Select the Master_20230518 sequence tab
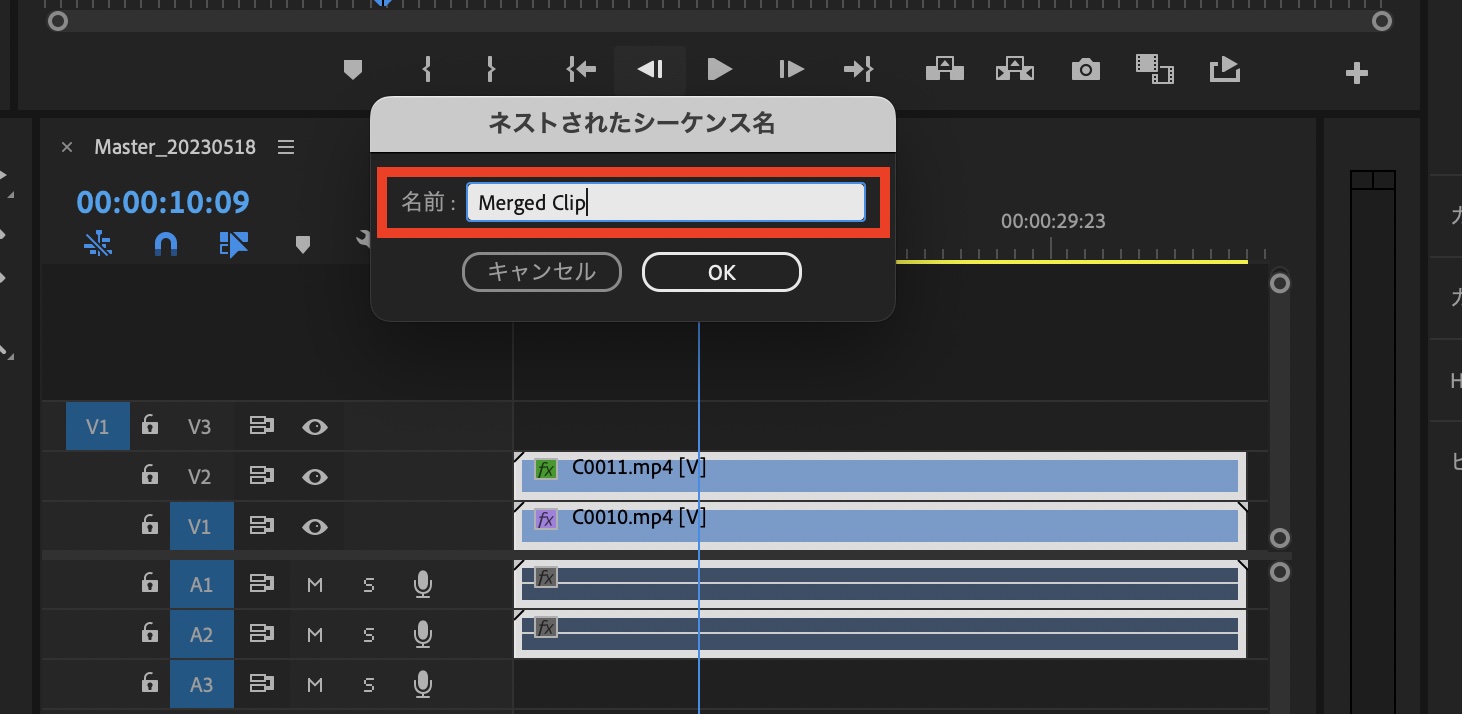 point(174,147)
